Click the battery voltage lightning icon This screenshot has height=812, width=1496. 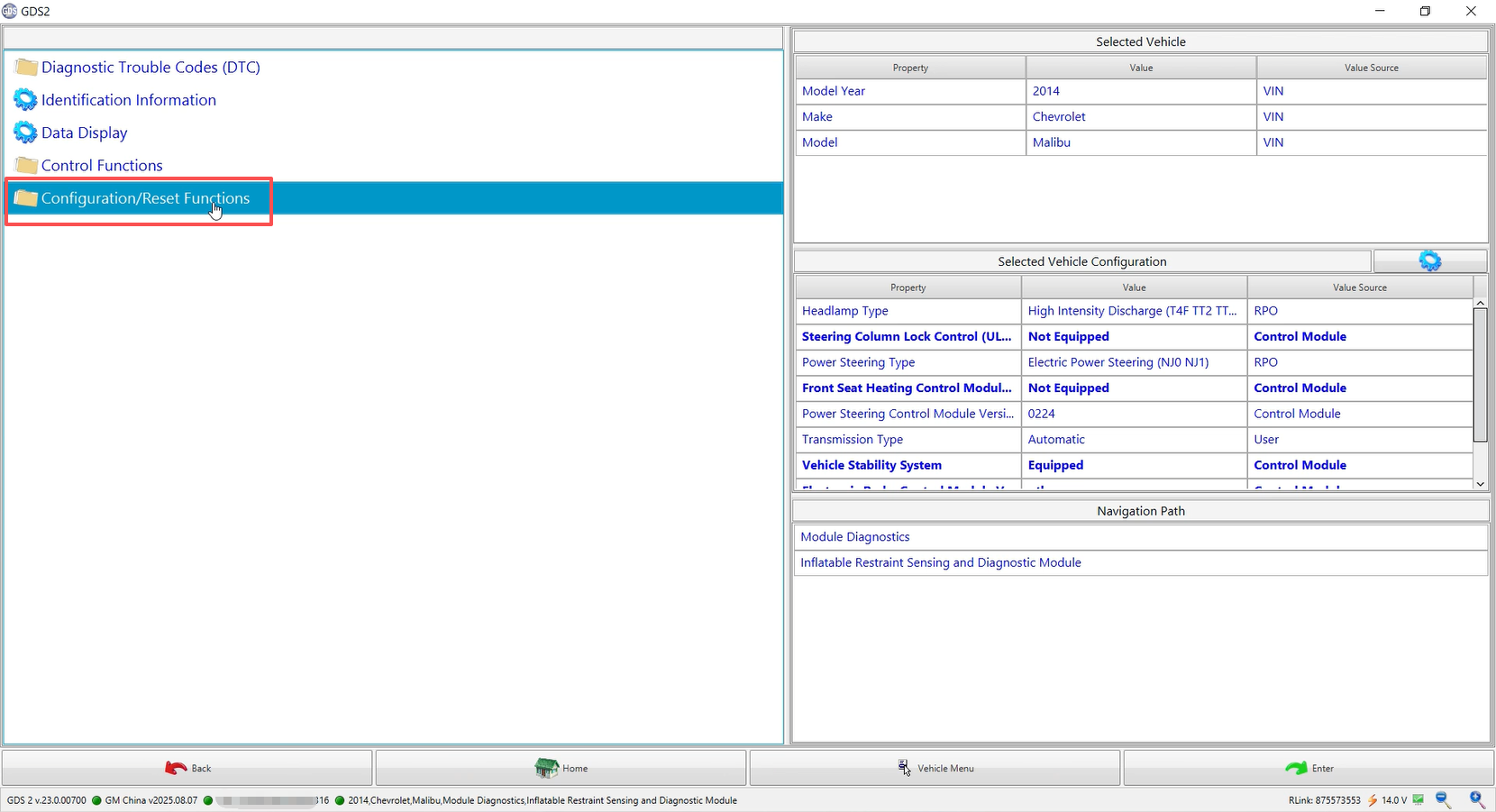pos(1373,800)
